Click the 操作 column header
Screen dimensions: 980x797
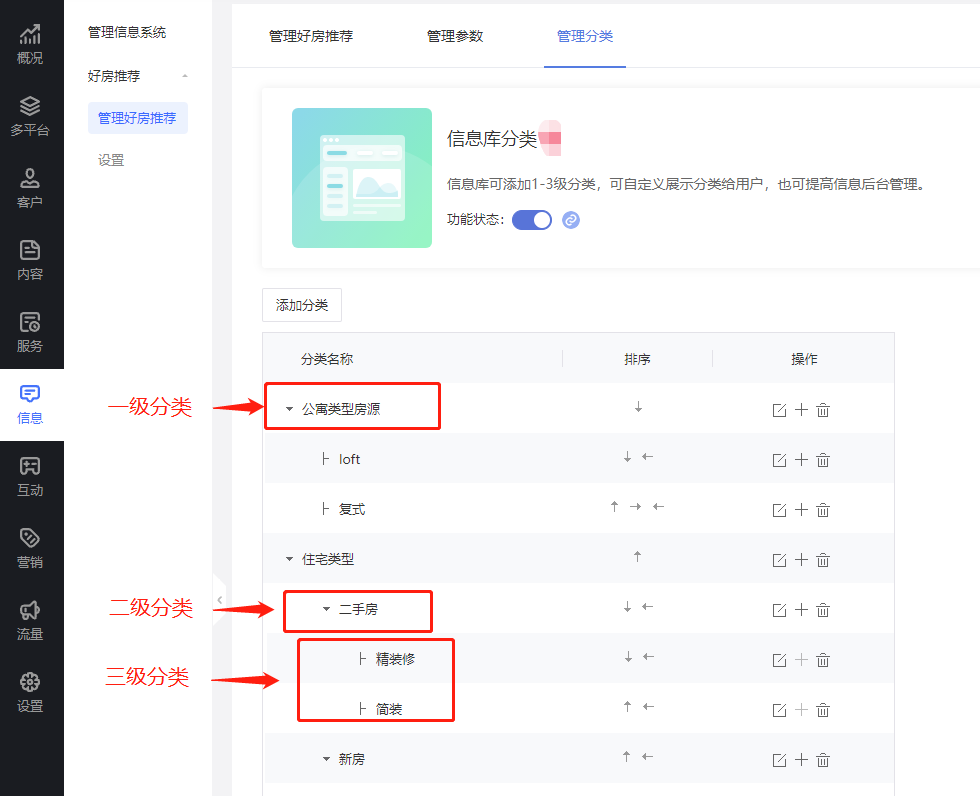tap(804, 359)
